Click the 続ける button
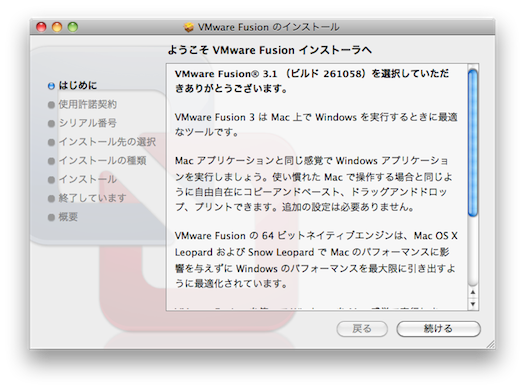The height and width of the screenshot is (390, 525). (439, 329)
